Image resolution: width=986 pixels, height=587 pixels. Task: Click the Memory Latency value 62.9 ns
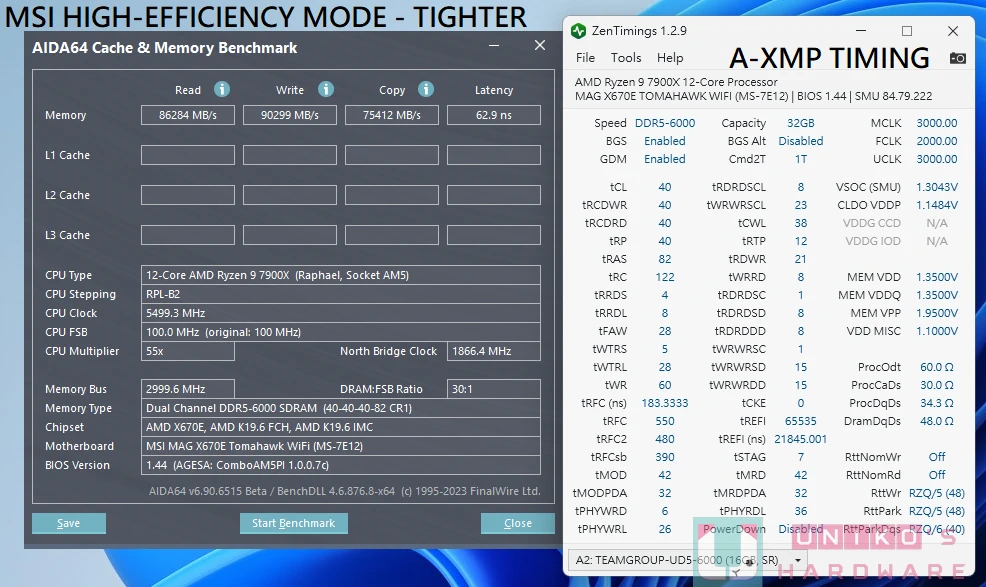pyautogui.click(x=494, y=115)
